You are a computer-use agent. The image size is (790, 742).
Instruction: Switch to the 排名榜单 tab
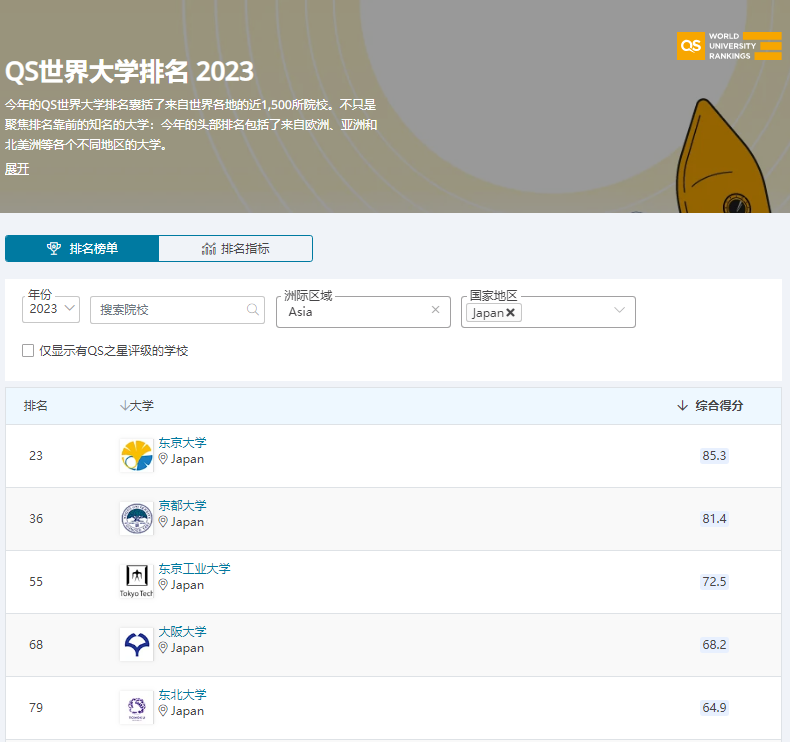(82, 248)
